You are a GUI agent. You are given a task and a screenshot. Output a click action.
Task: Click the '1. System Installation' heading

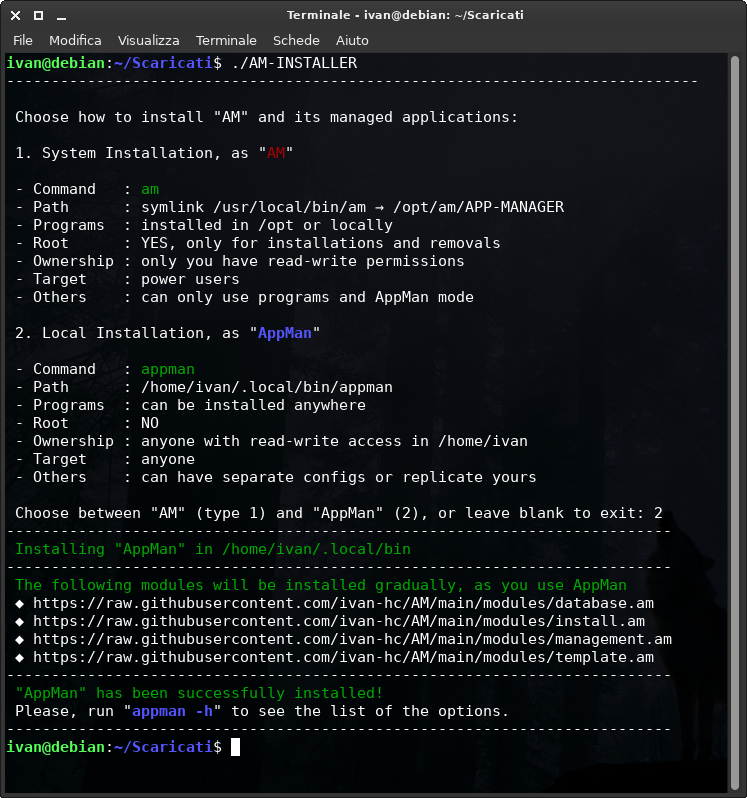(x=154, y=153)
